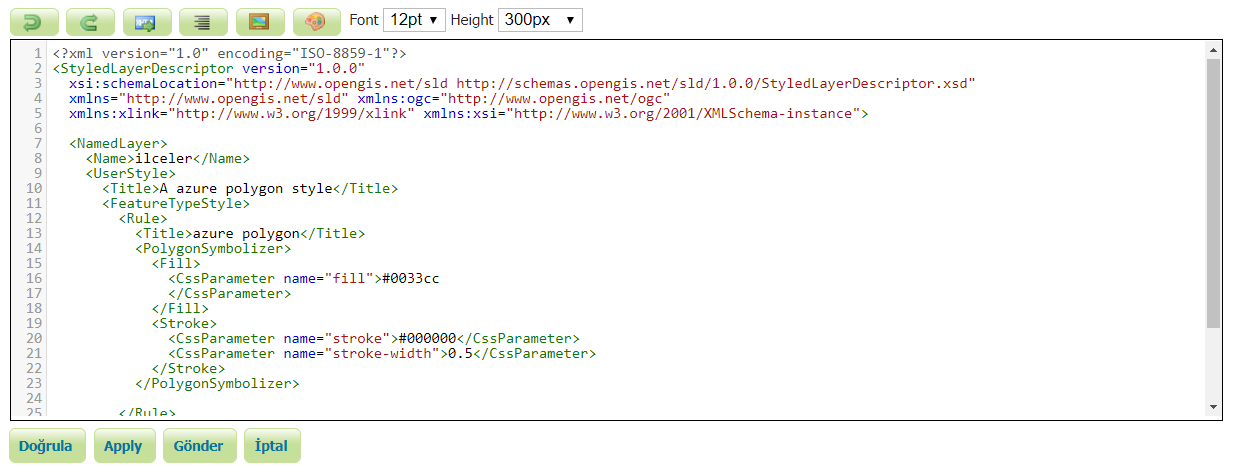Image resolution: width=1243 pixels, height=472 pixels.
Task: Click the vertical scrollbar thumb
Action: 1214,193
